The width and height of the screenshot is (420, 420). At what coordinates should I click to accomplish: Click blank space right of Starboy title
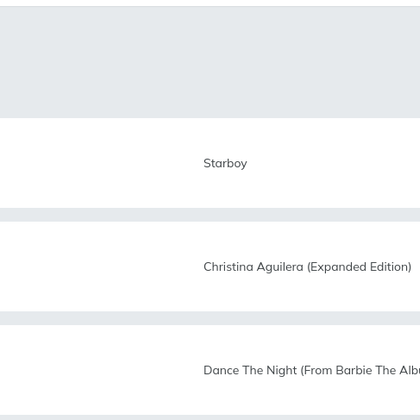pos(333,163)
